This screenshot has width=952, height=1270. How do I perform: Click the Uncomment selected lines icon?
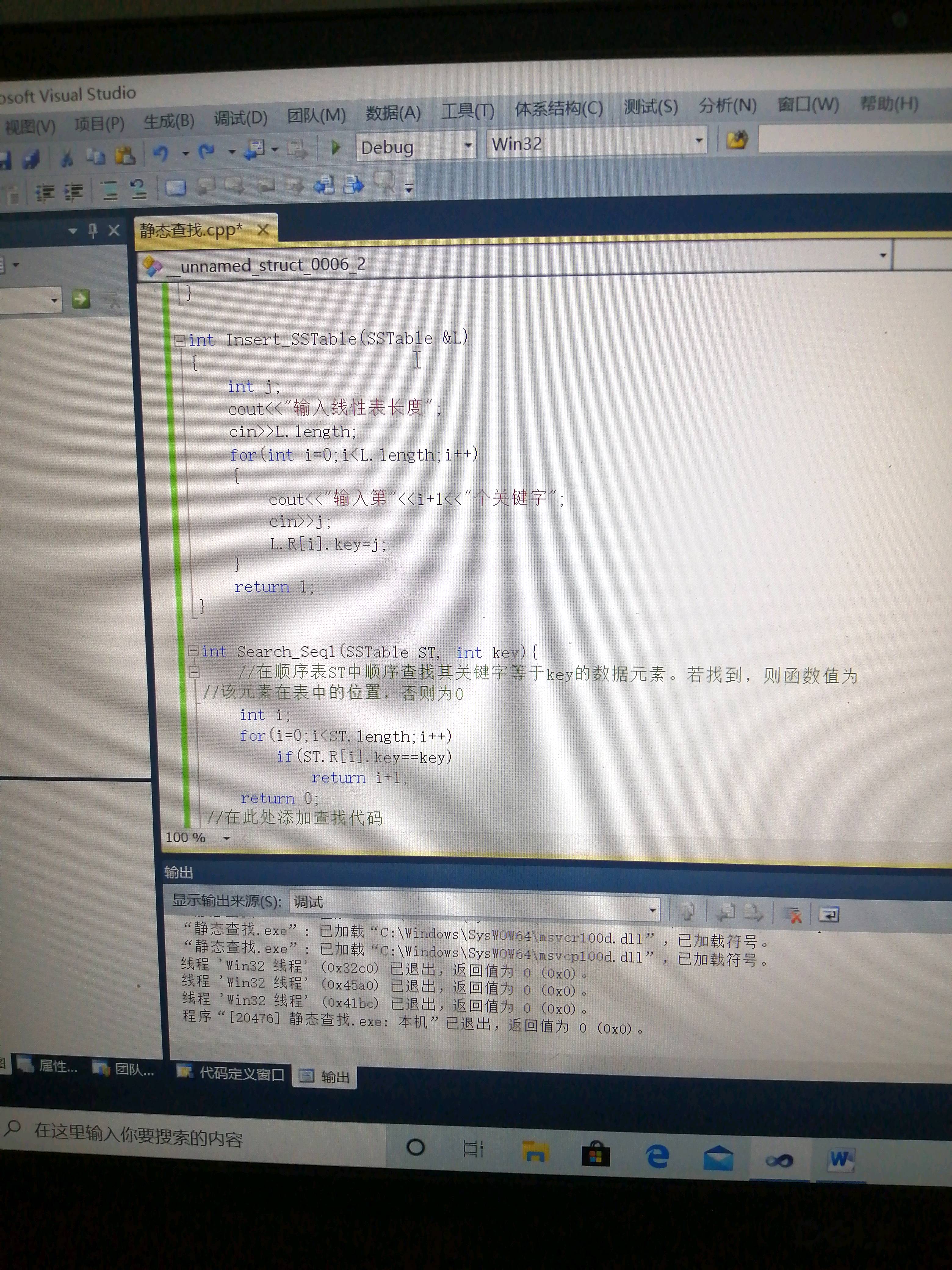coord(138,189)
